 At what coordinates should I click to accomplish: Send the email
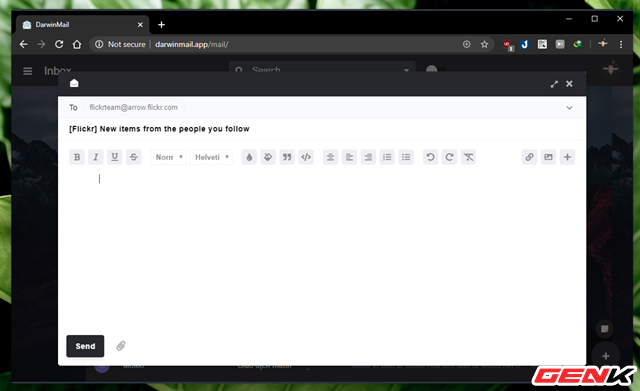pyautogui.click(x=85, y=346)
